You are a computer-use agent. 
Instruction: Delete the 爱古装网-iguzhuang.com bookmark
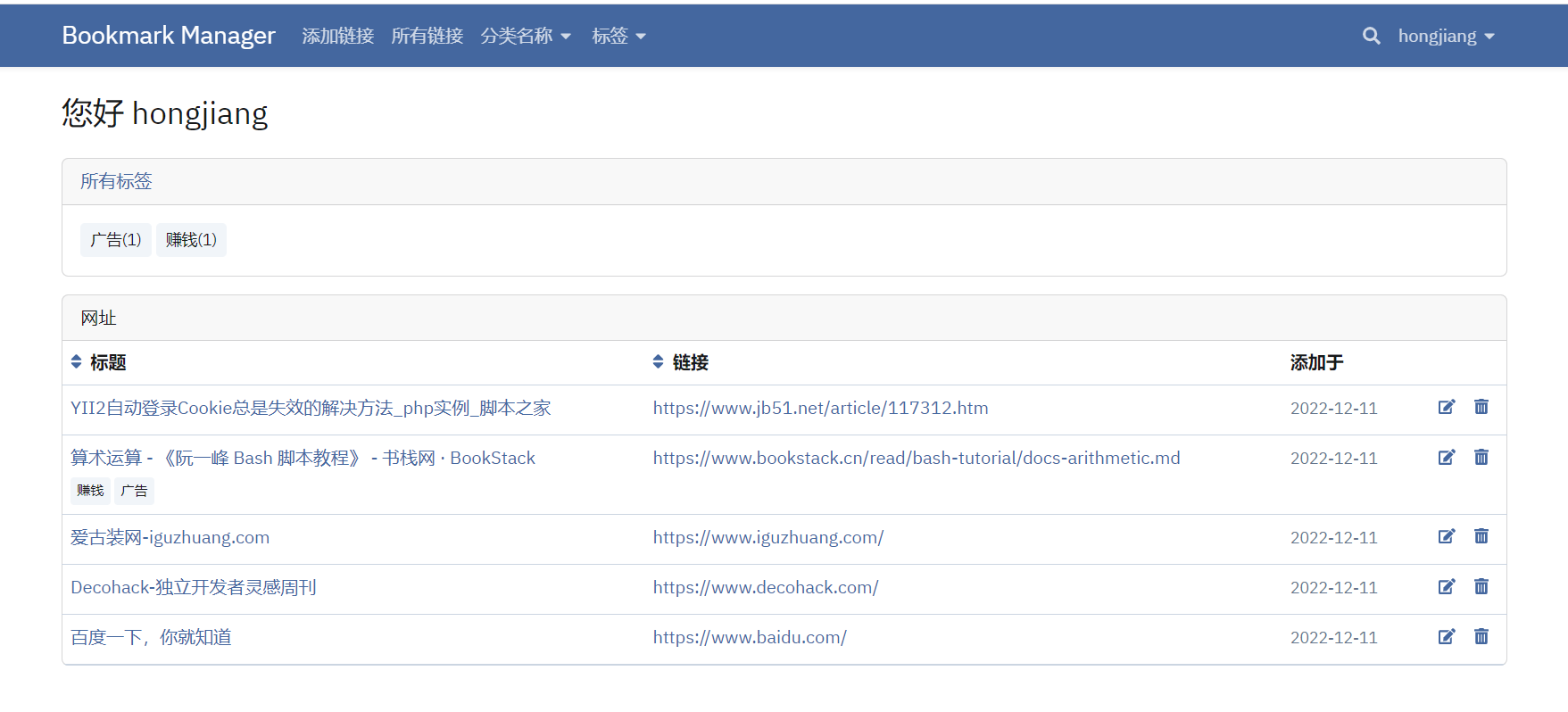(1481, 536)
